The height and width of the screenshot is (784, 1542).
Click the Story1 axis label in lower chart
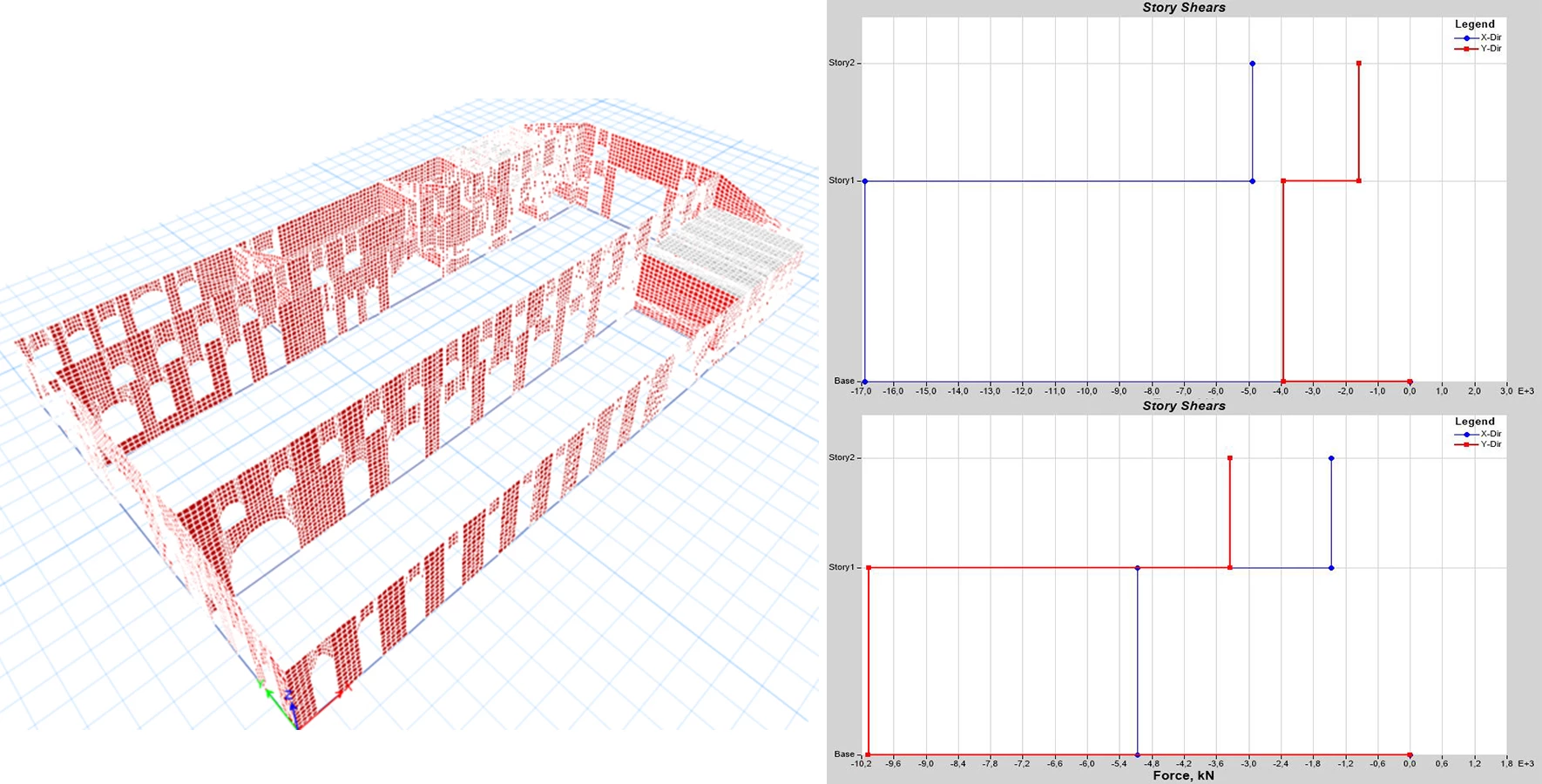click(x=842, y=567)
